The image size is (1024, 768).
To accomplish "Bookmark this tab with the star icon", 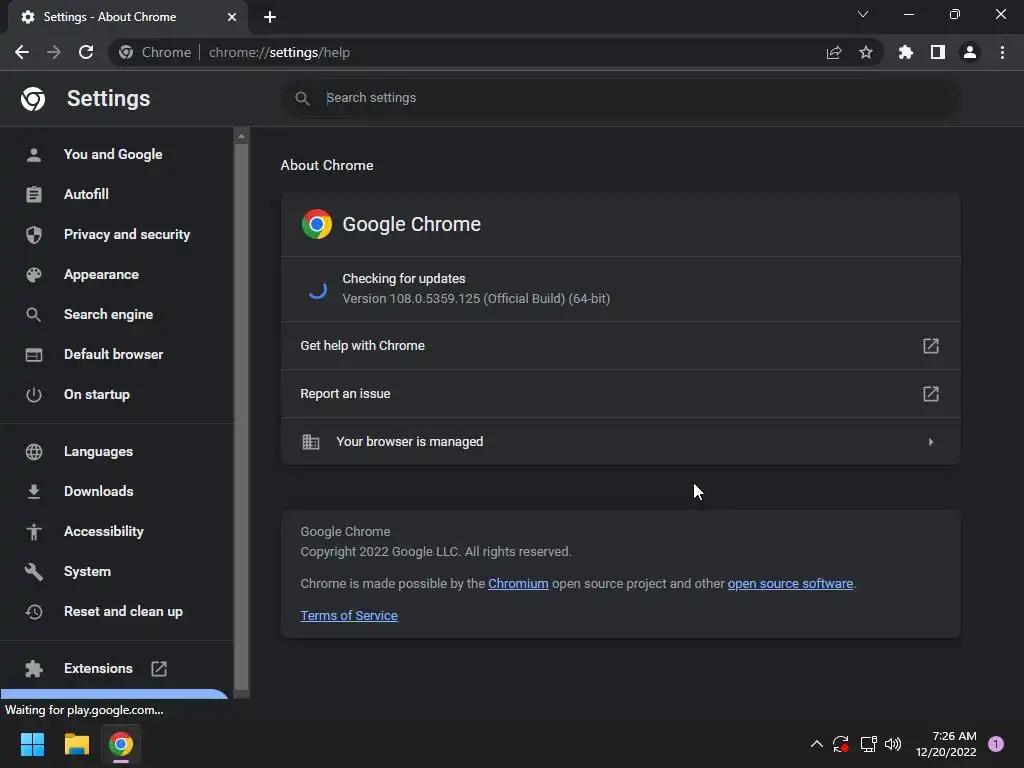I will click(x=866, y=52).
